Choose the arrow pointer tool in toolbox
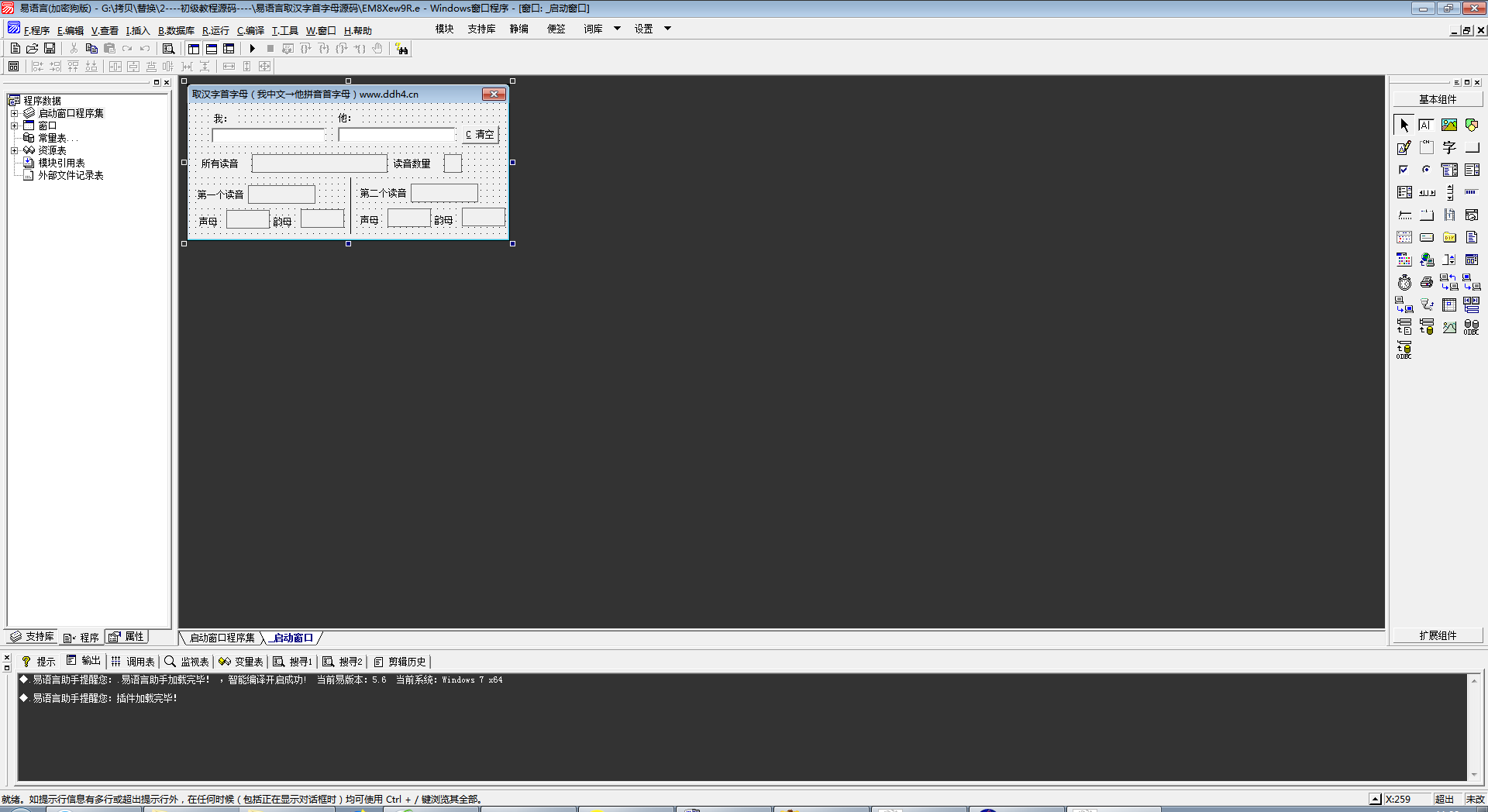This screenshot has height=812, width=1488. click(1404, 125)
